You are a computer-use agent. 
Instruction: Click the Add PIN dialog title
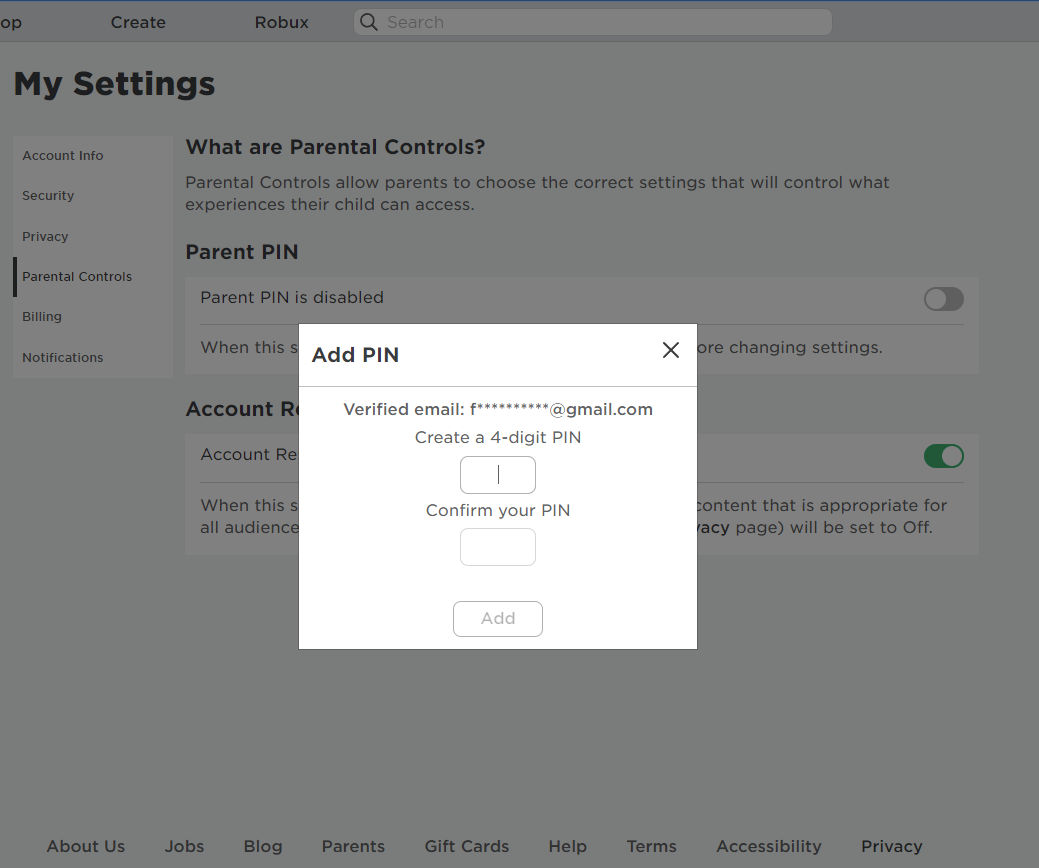point(355,354)
